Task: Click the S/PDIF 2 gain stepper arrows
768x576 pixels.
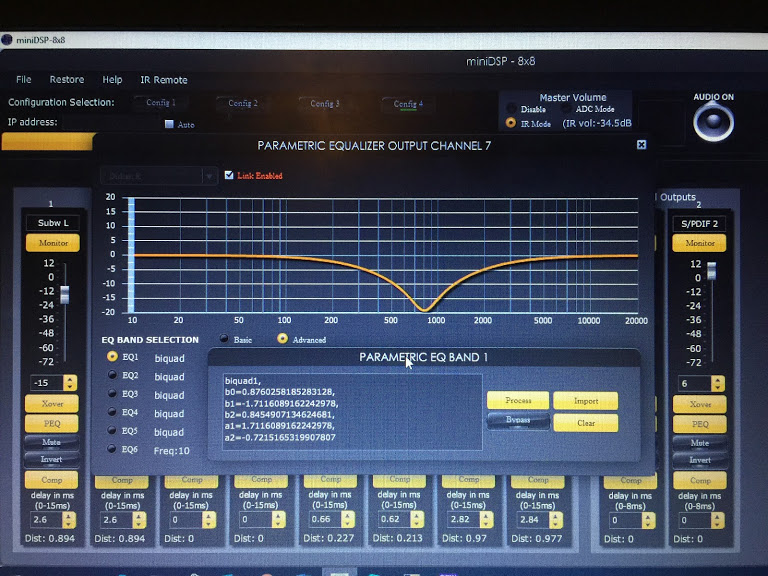Action: pyautogui.click(x=718, y=384)
